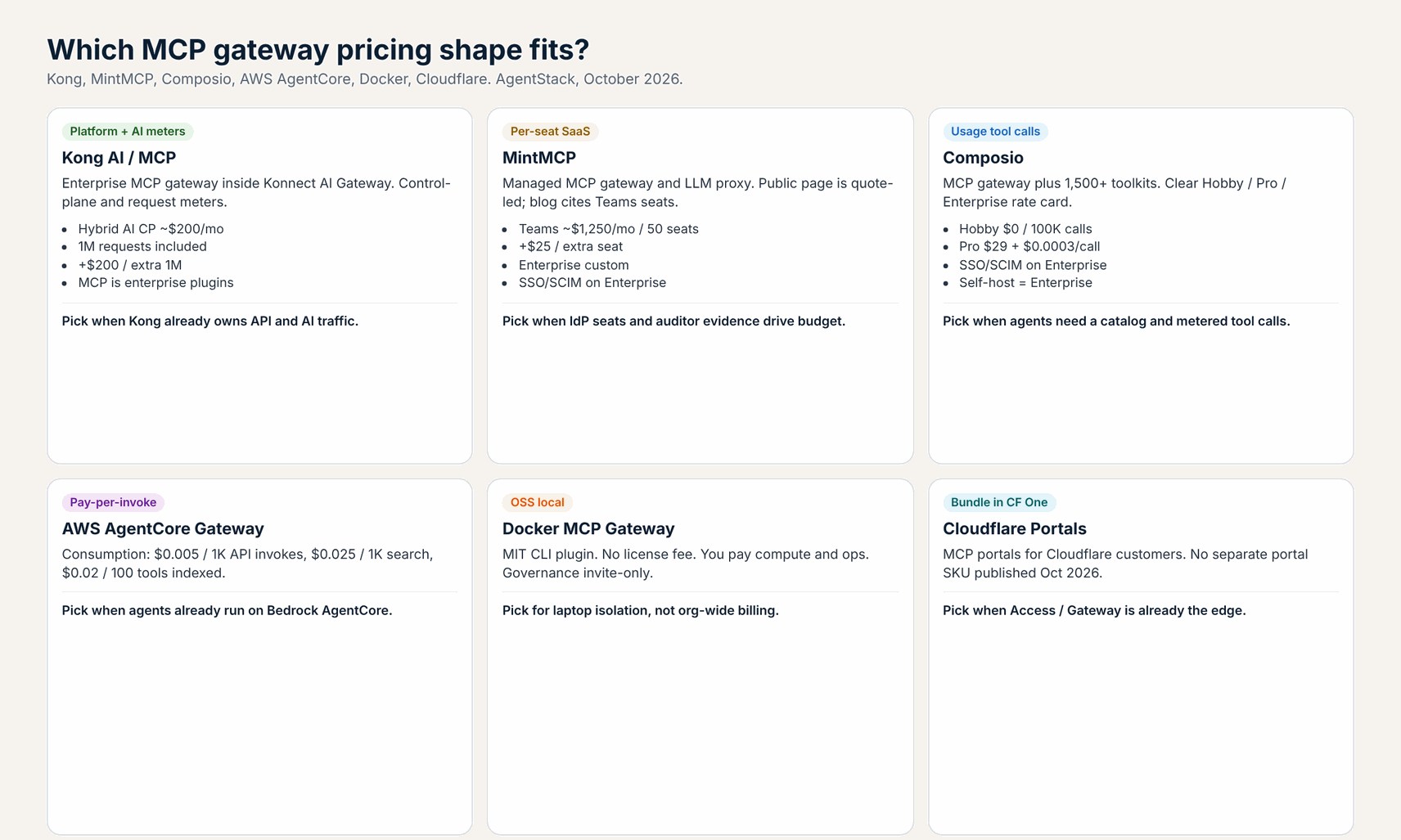Viewport: 1401px width, 840px height.
Task: Click 'Pick when agents need a catalog and metered tool calls.'
Action: tap(1116, 321)
